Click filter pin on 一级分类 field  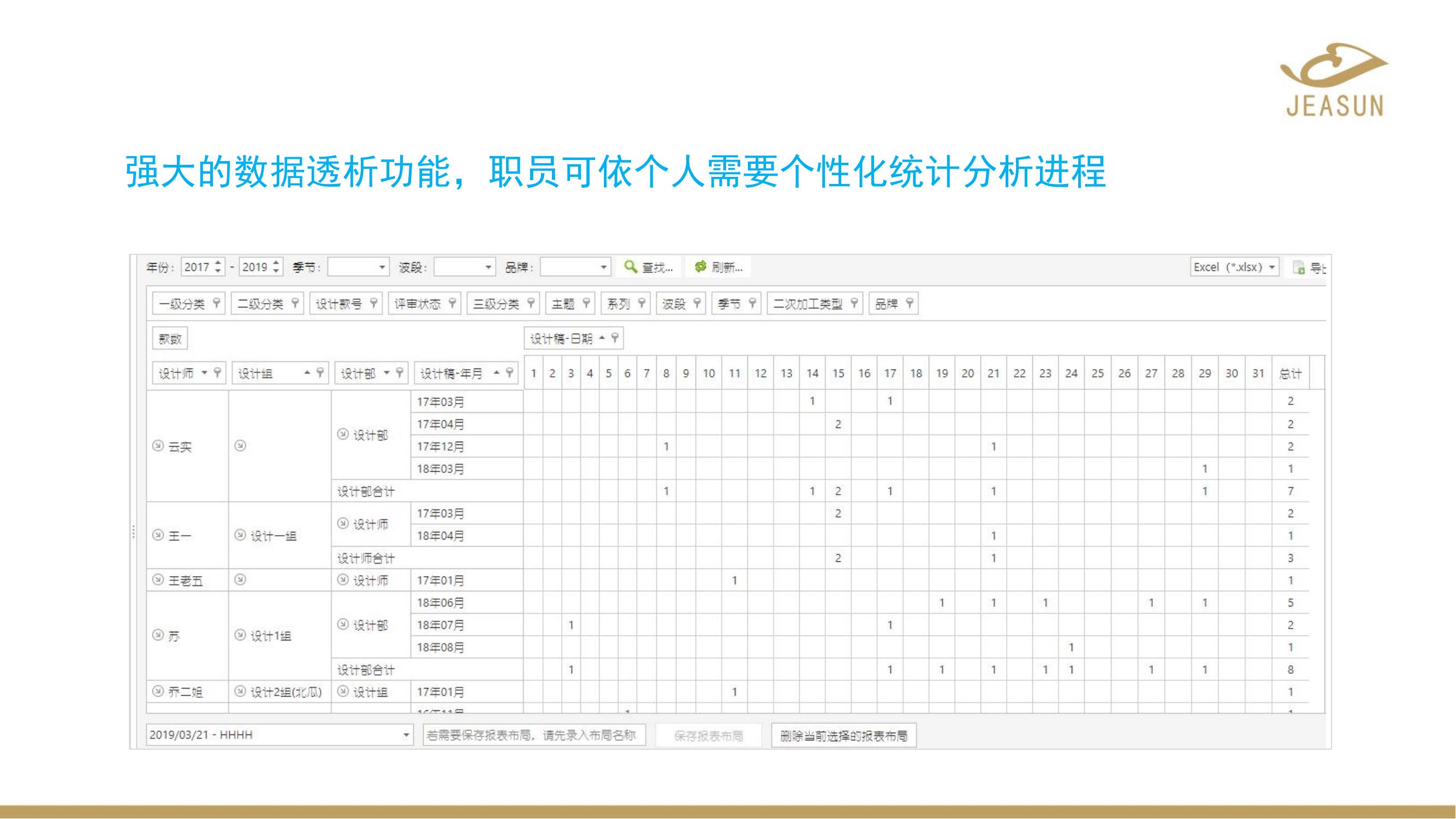tap(217, 304)
